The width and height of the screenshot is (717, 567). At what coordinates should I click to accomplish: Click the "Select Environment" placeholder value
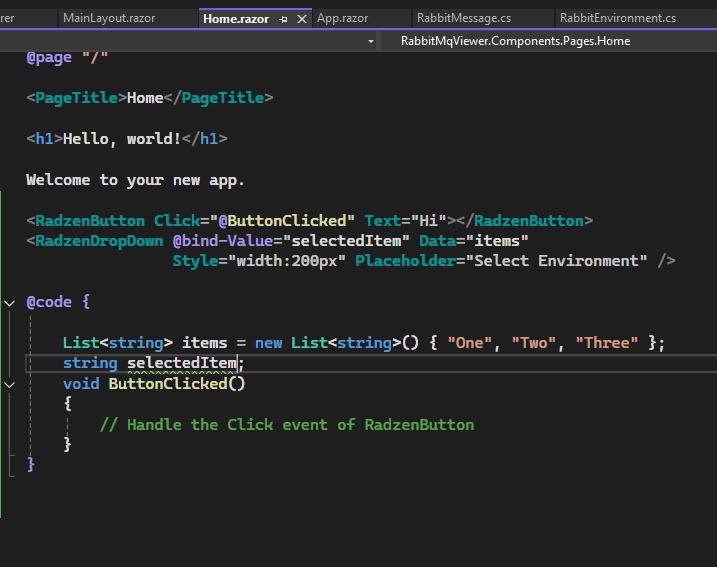[x=561, y=261]
